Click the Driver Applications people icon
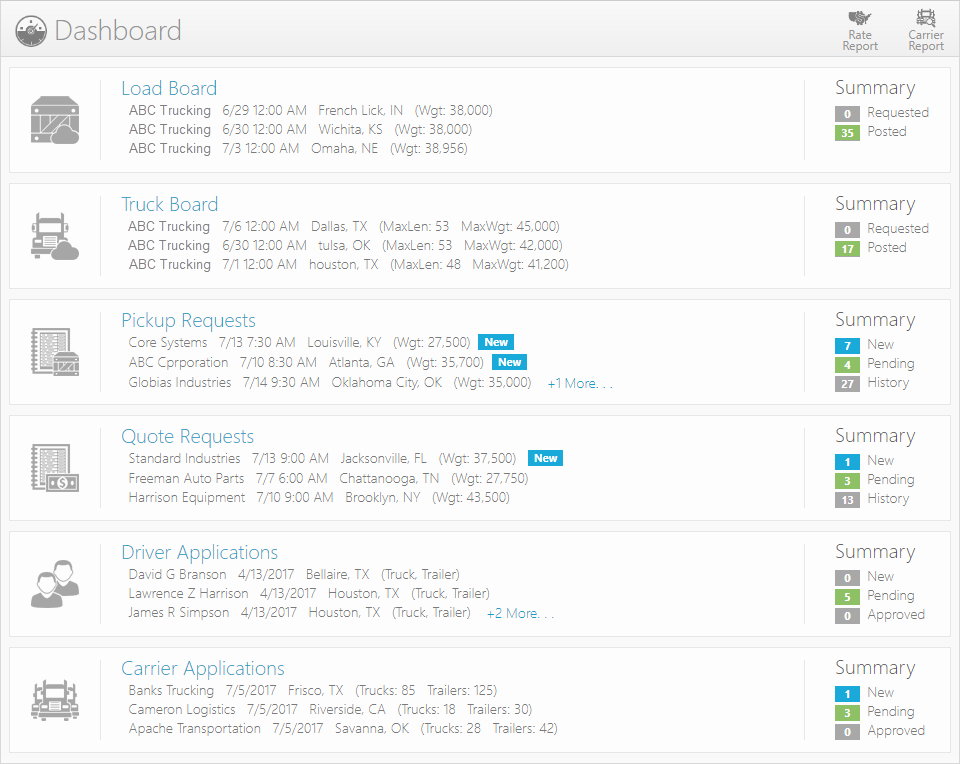Viewport: 960px width, 764px height. [55, 584]
